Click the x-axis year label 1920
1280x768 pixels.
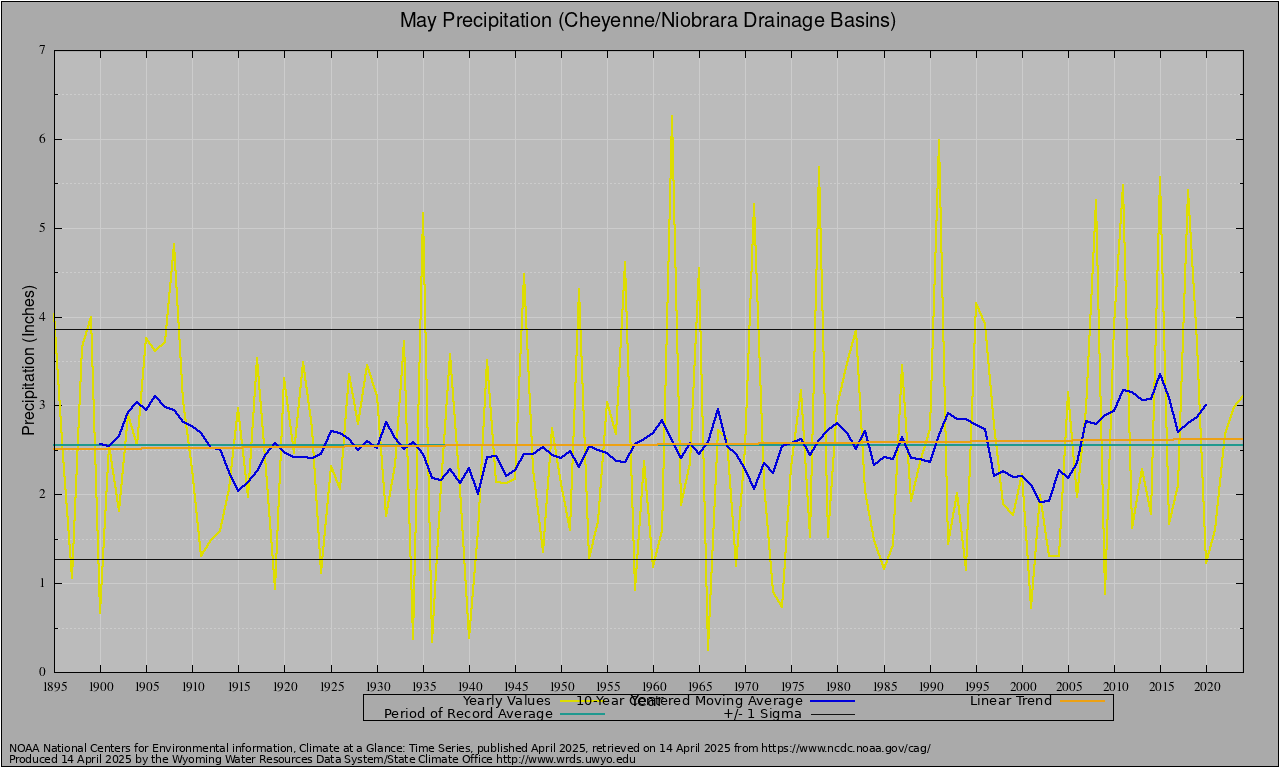click(x=284, y=686)
